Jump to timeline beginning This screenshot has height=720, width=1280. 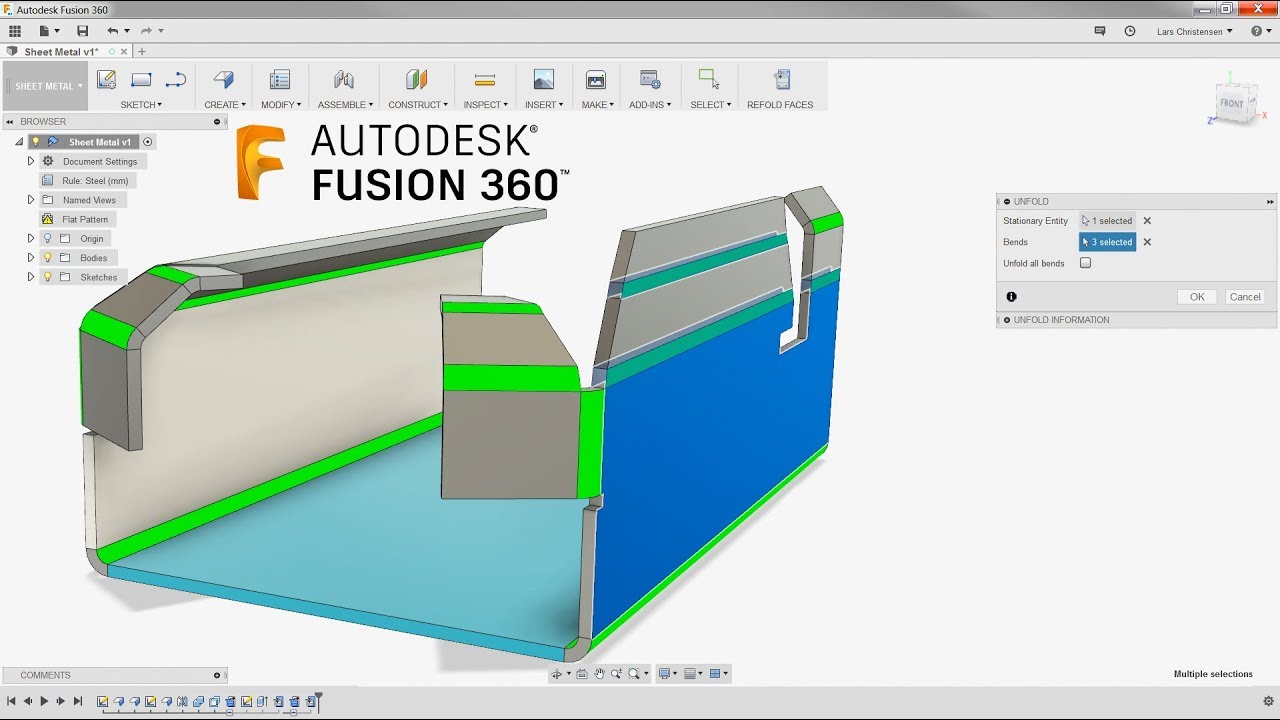[11, 702]
